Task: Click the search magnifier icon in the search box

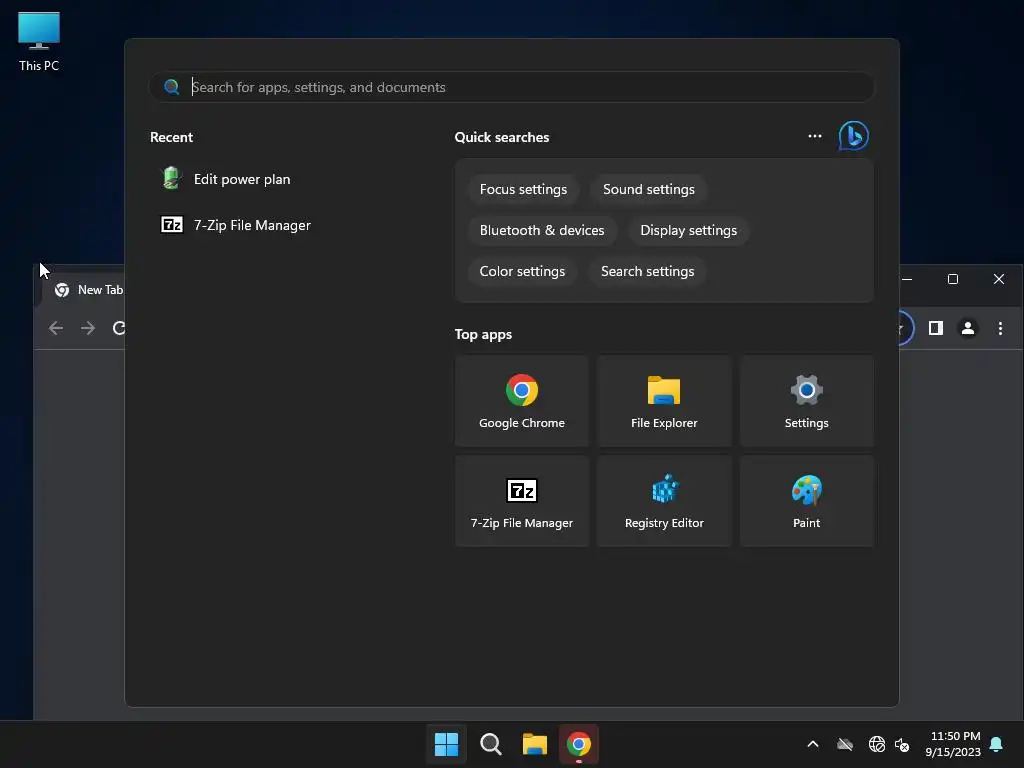Action: click(172, 87)
